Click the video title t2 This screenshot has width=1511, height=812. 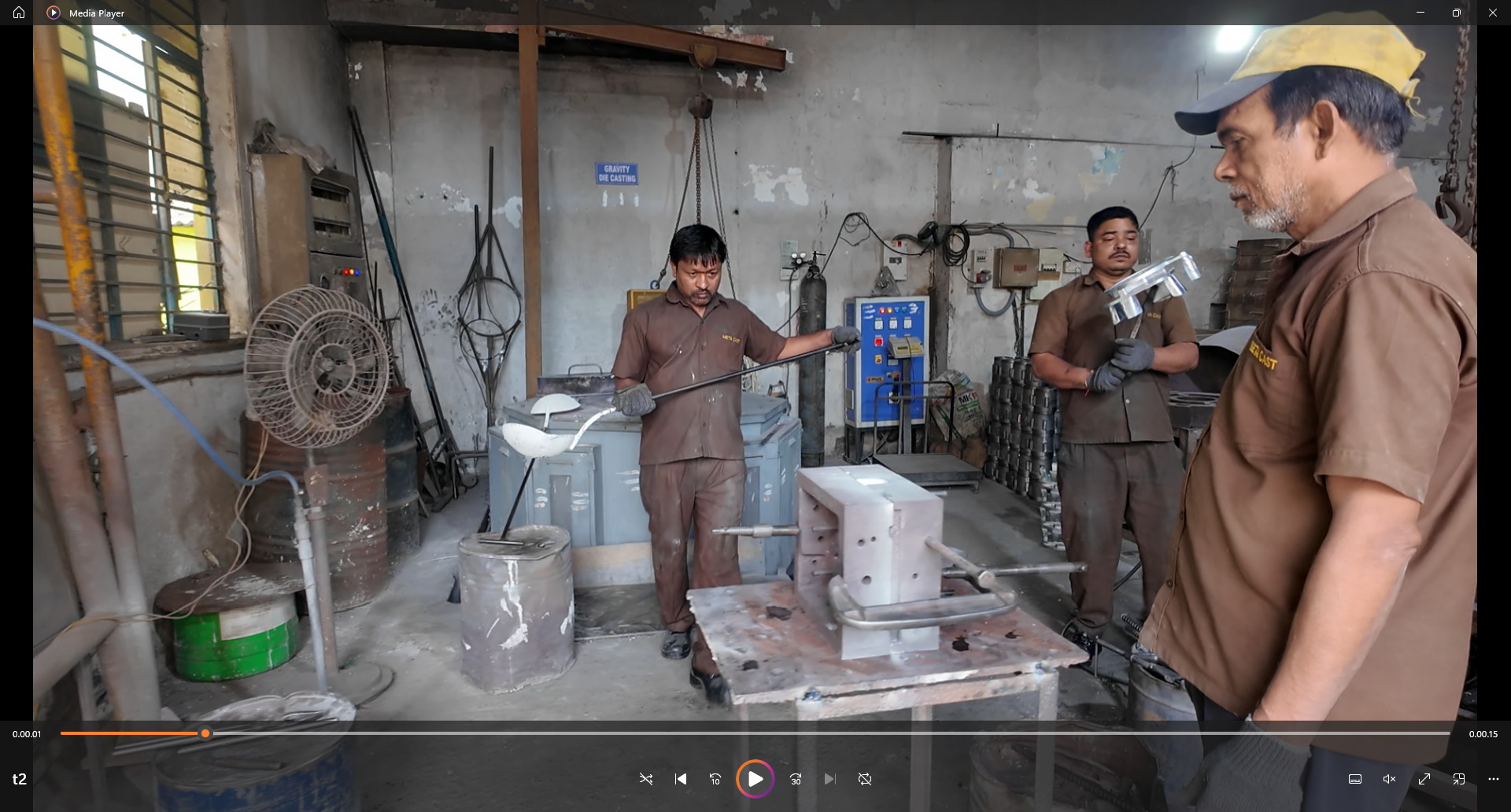[x=20, y=779]
